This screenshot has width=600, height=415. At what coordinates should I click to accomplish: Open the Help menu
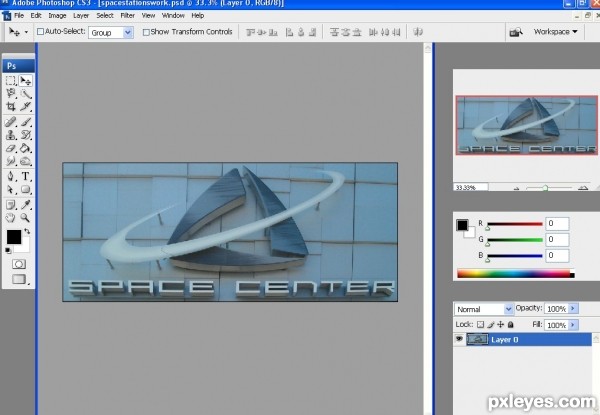coord(198,16)
